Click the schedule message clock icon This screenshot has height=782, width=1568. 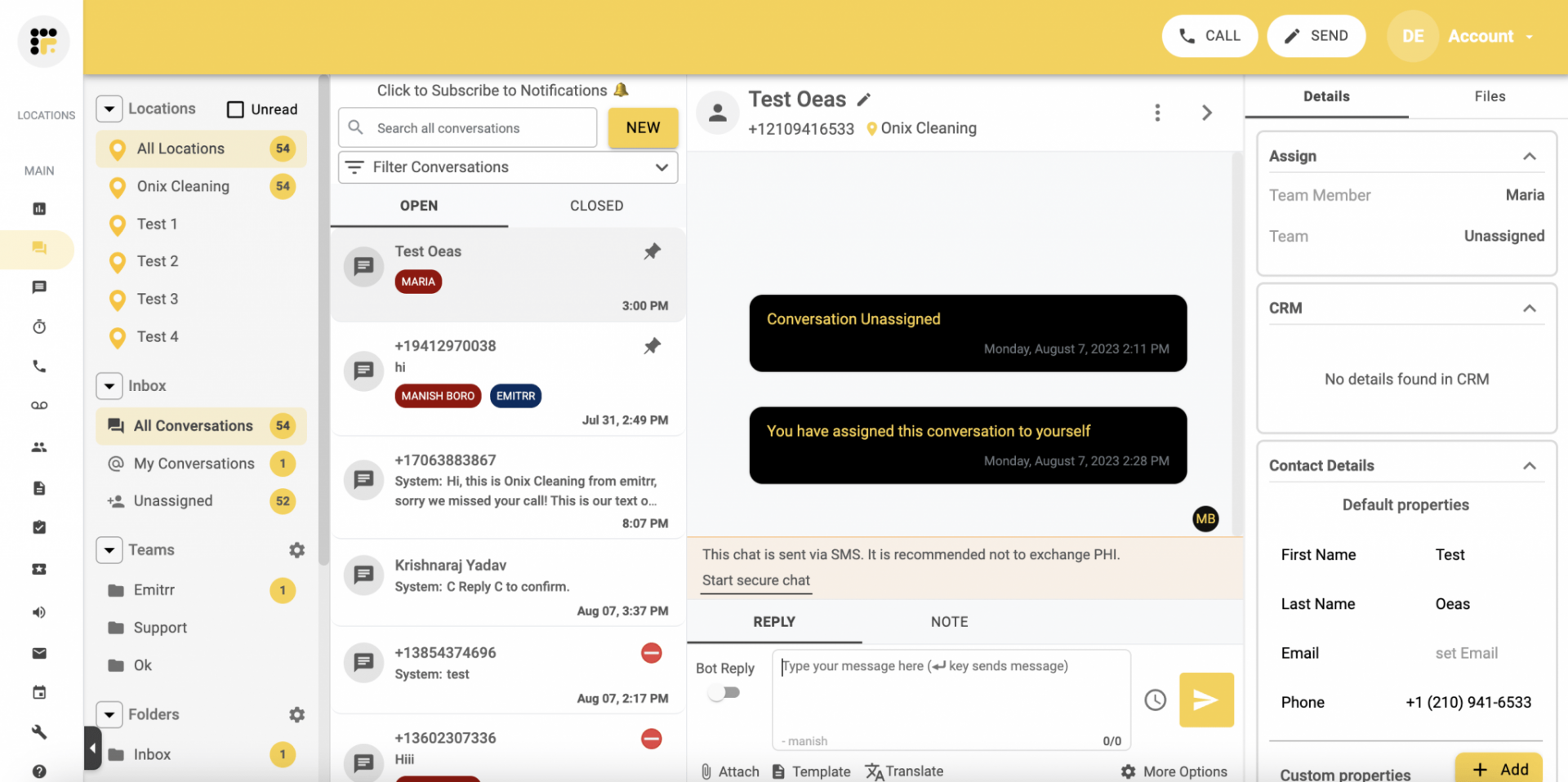[1154, 700]
